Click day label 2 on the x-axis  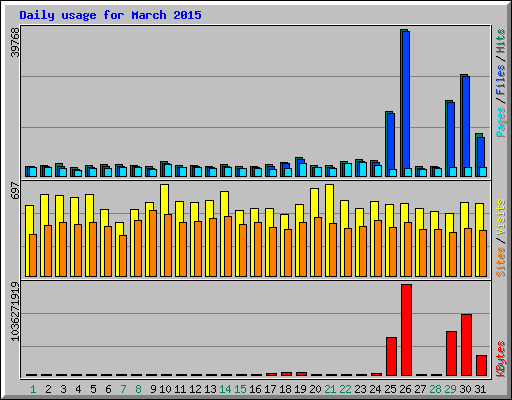point(48,389)
